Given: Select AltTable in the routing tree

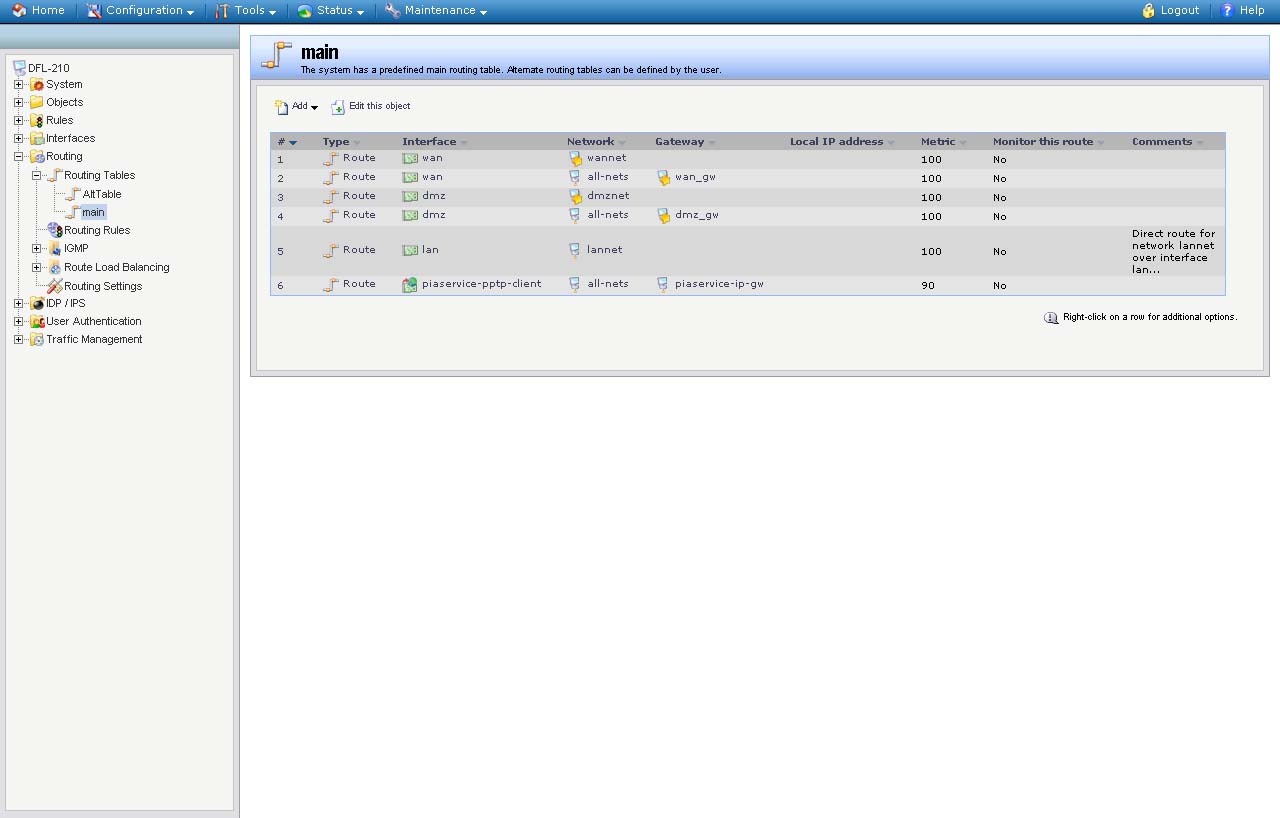Looking at the screenshot, I should pyautogui.click(x=102, y=194).
